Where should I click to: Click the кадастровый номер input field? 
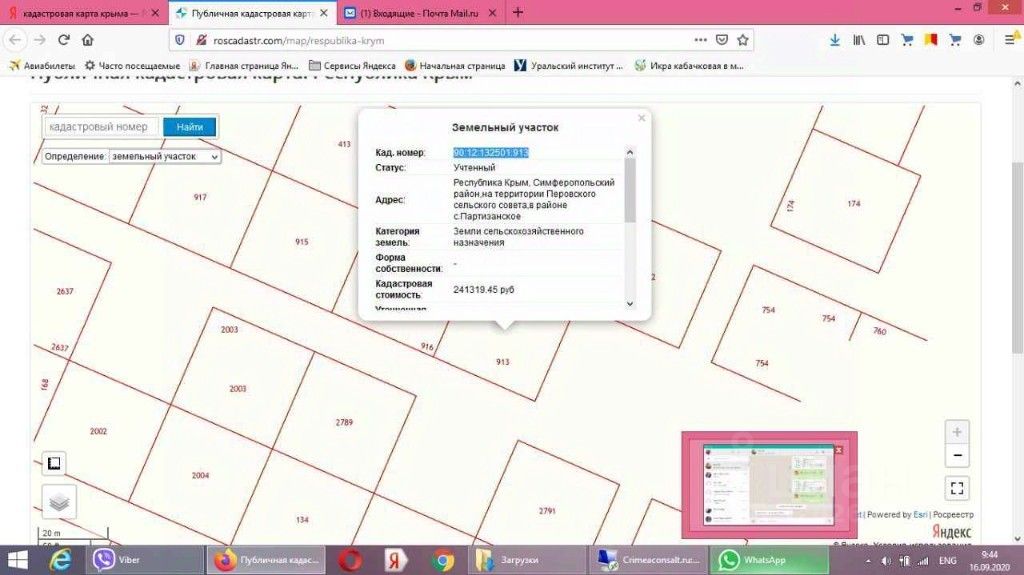(100, 127)
